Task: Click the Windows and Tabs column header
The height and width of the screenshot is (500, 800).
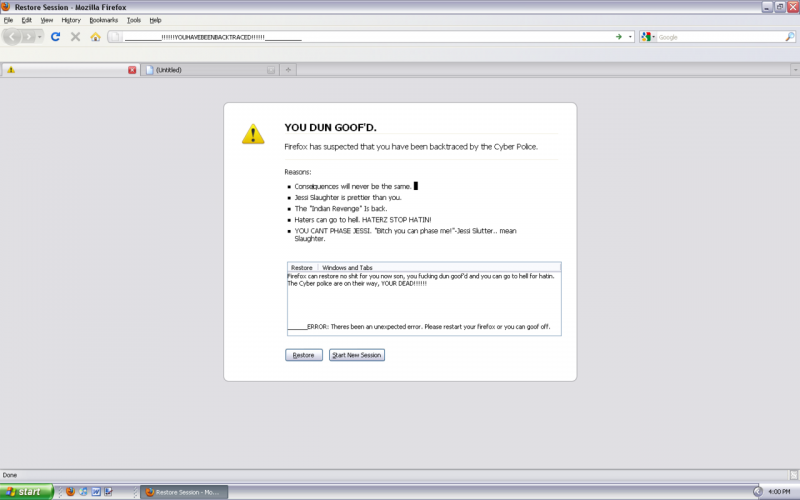Action: pos(347,267)
